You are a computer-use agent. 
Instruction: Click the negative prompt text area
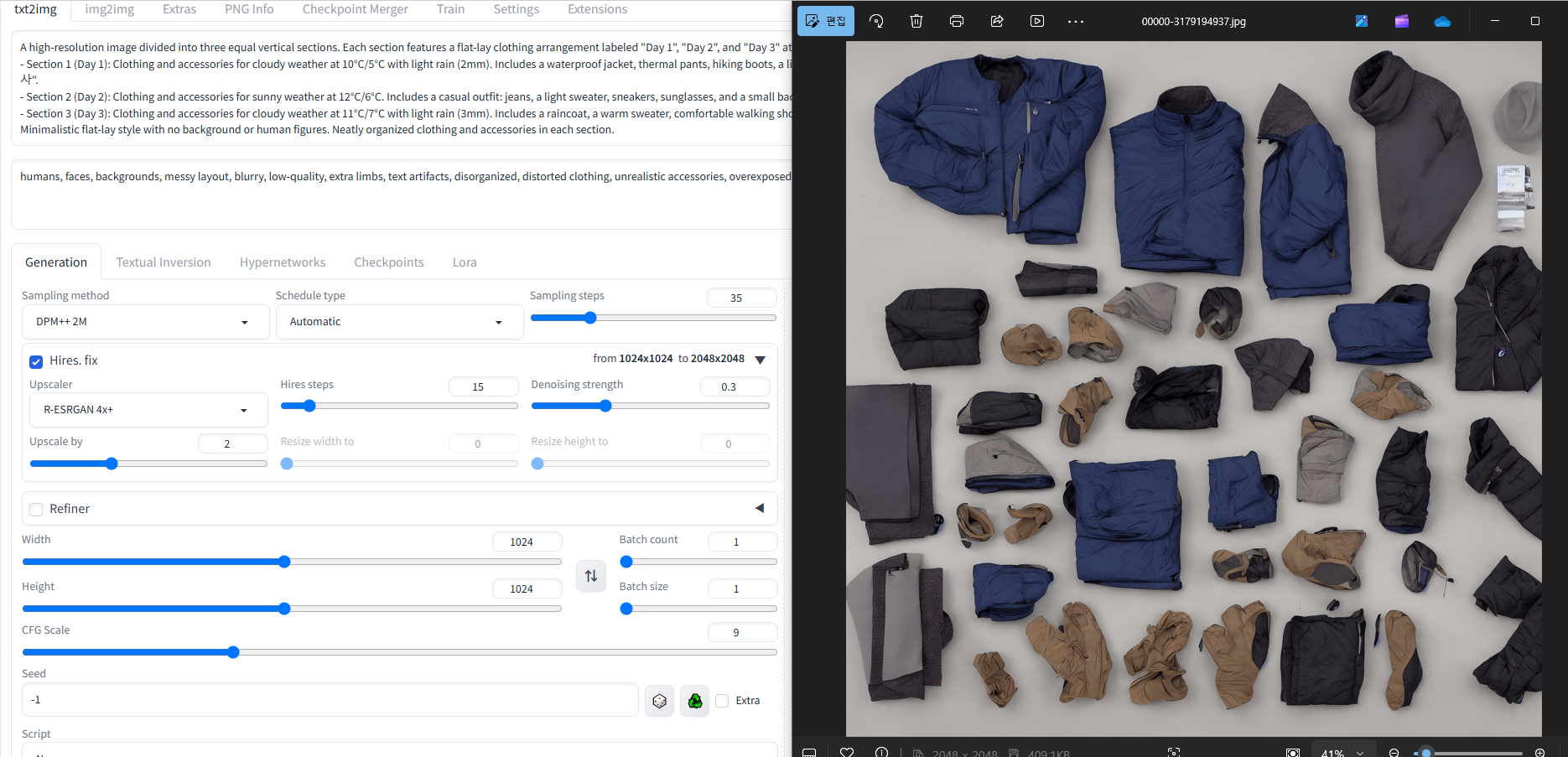[x=402, y=194]
